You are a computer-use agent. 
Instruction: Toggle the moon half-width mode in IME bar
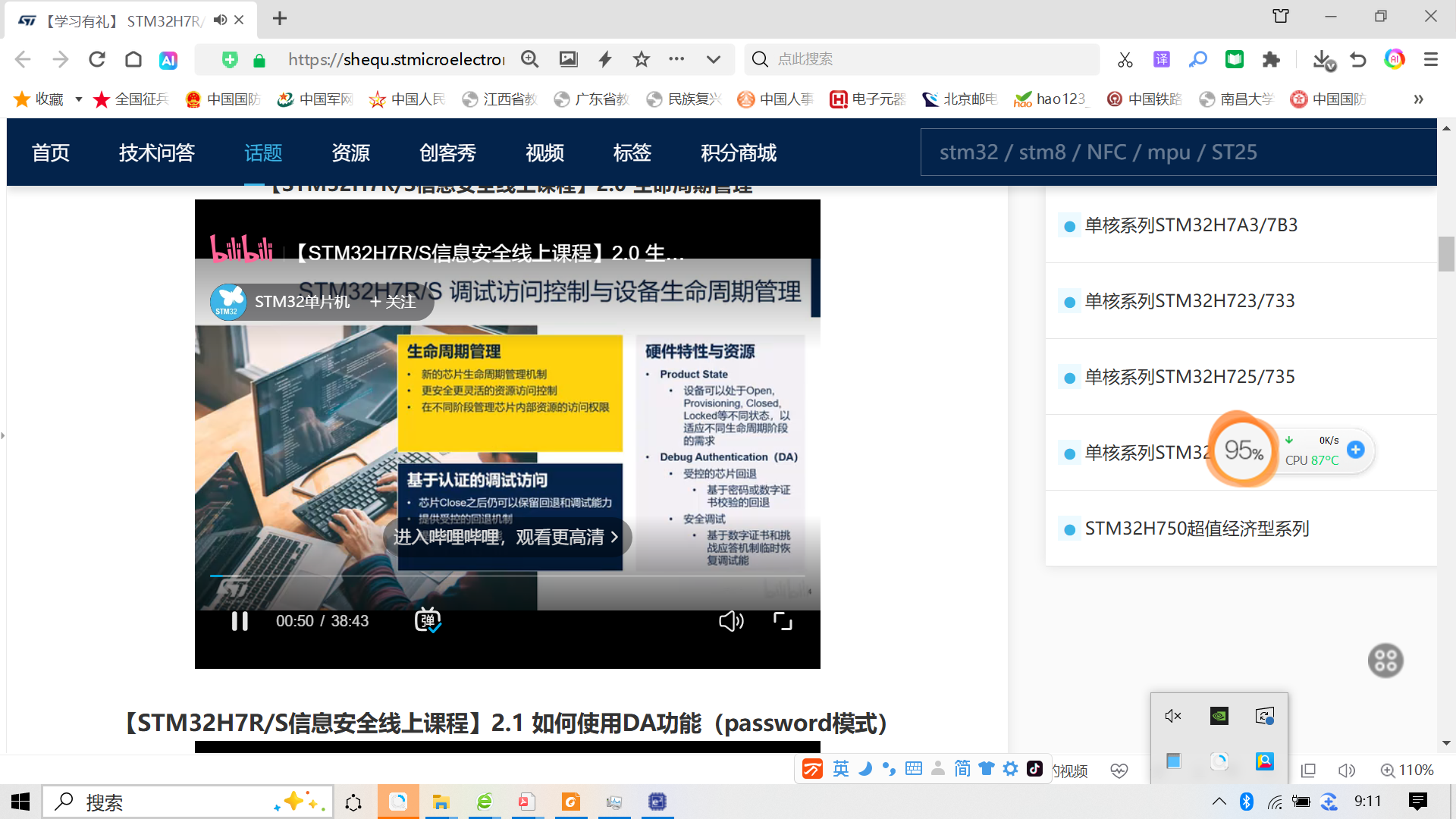[865, 769]
